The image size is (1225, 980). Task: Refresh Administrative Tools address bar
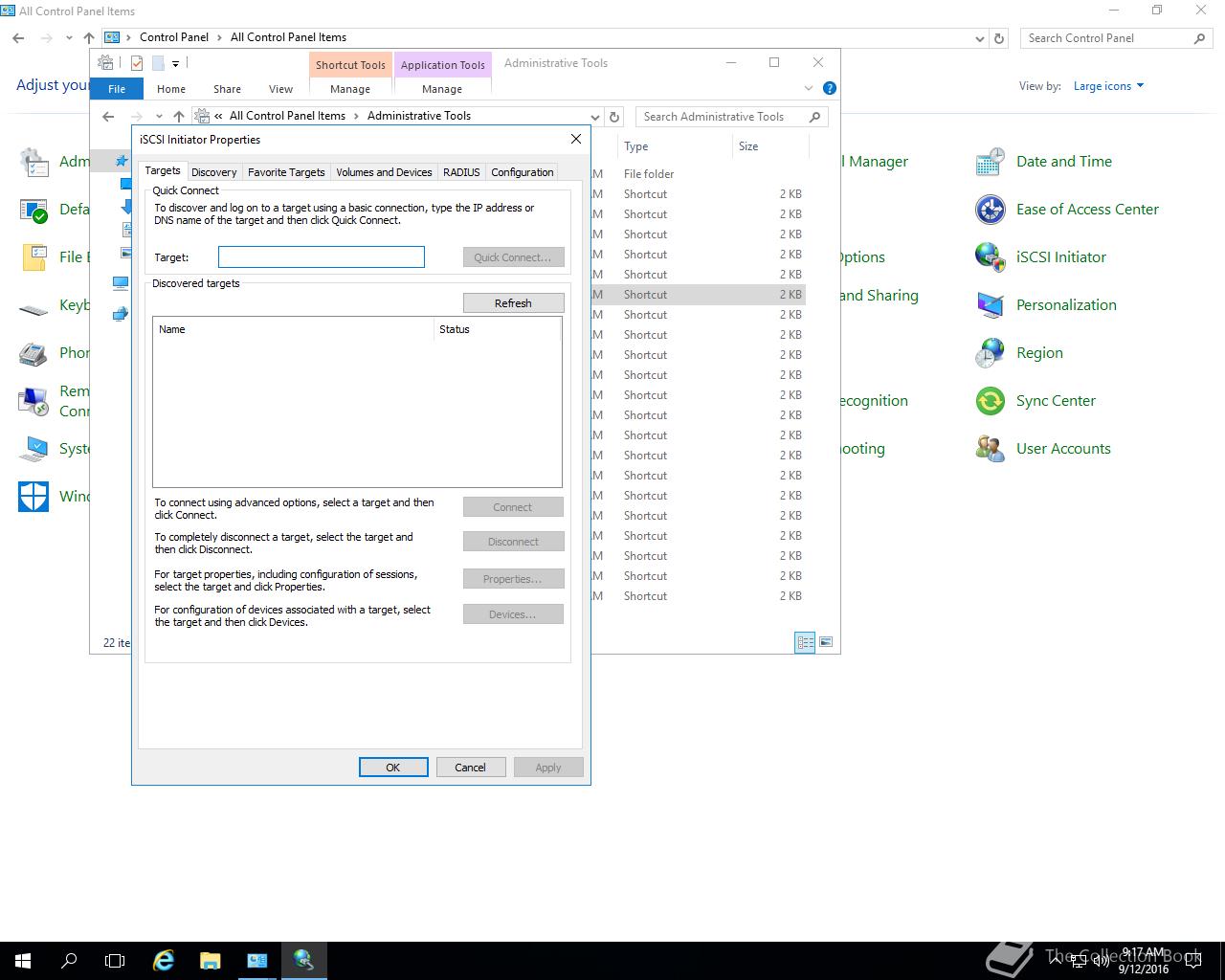[614, 117]
